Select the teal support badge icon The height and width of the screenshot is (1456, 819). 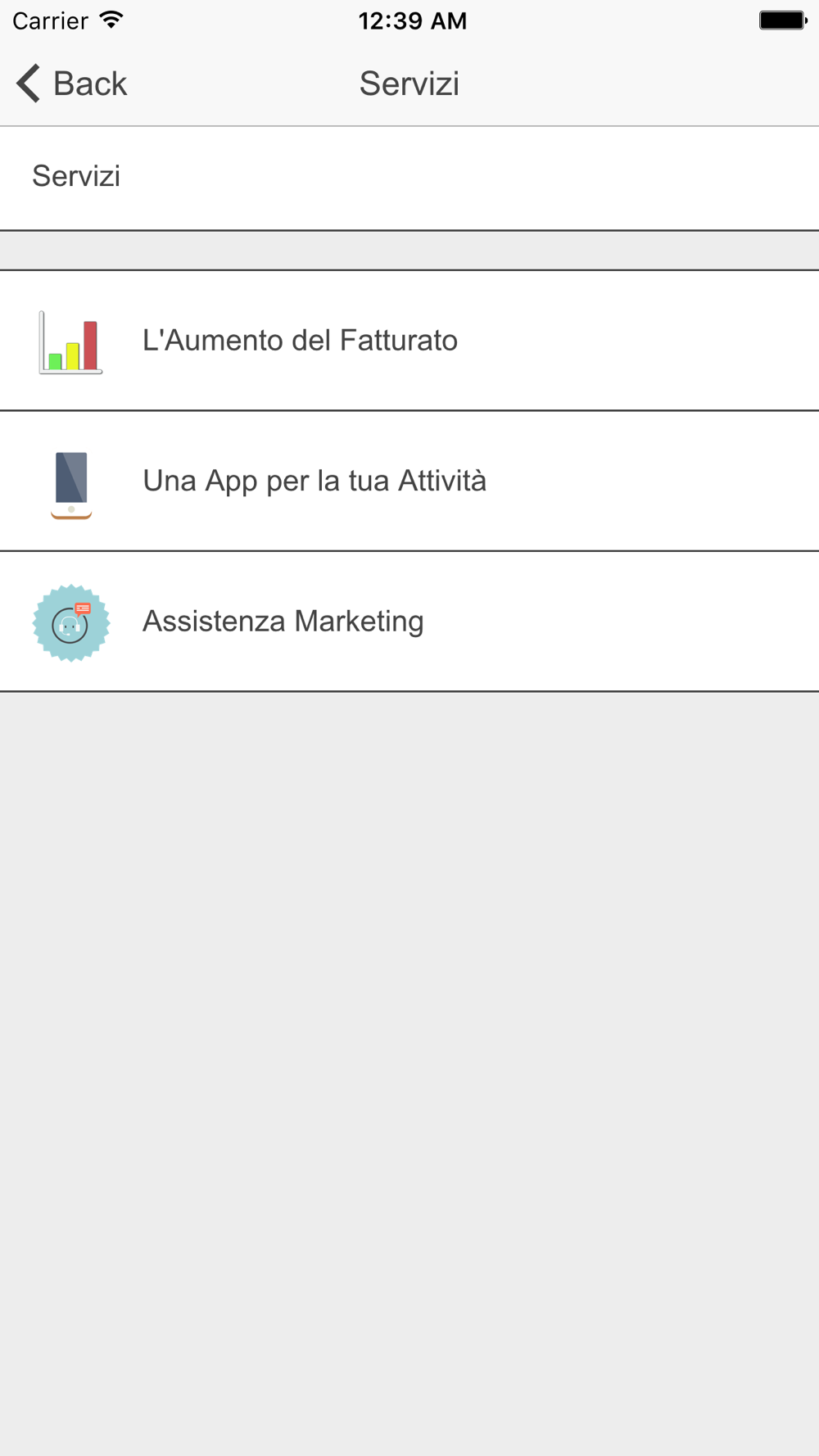(71, 623)
